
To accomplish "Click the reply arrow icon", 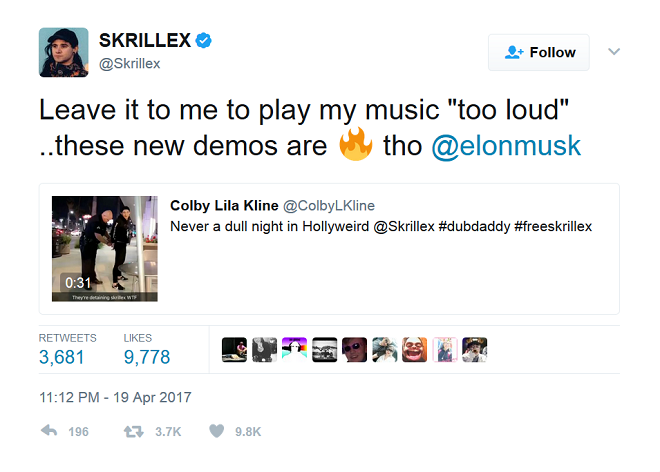I will (x=49, y=431).
